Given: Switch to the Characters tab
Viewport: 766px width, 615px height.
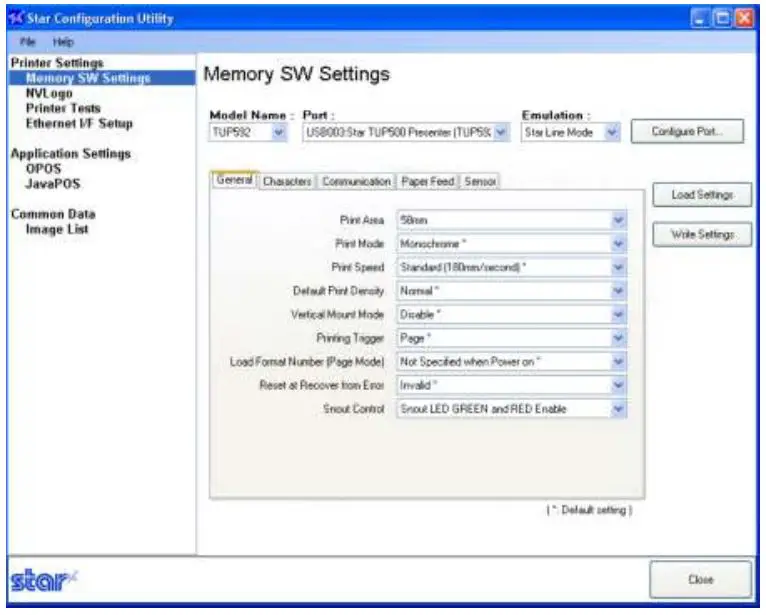Looking at the screenshot, I should coord(287,181).
